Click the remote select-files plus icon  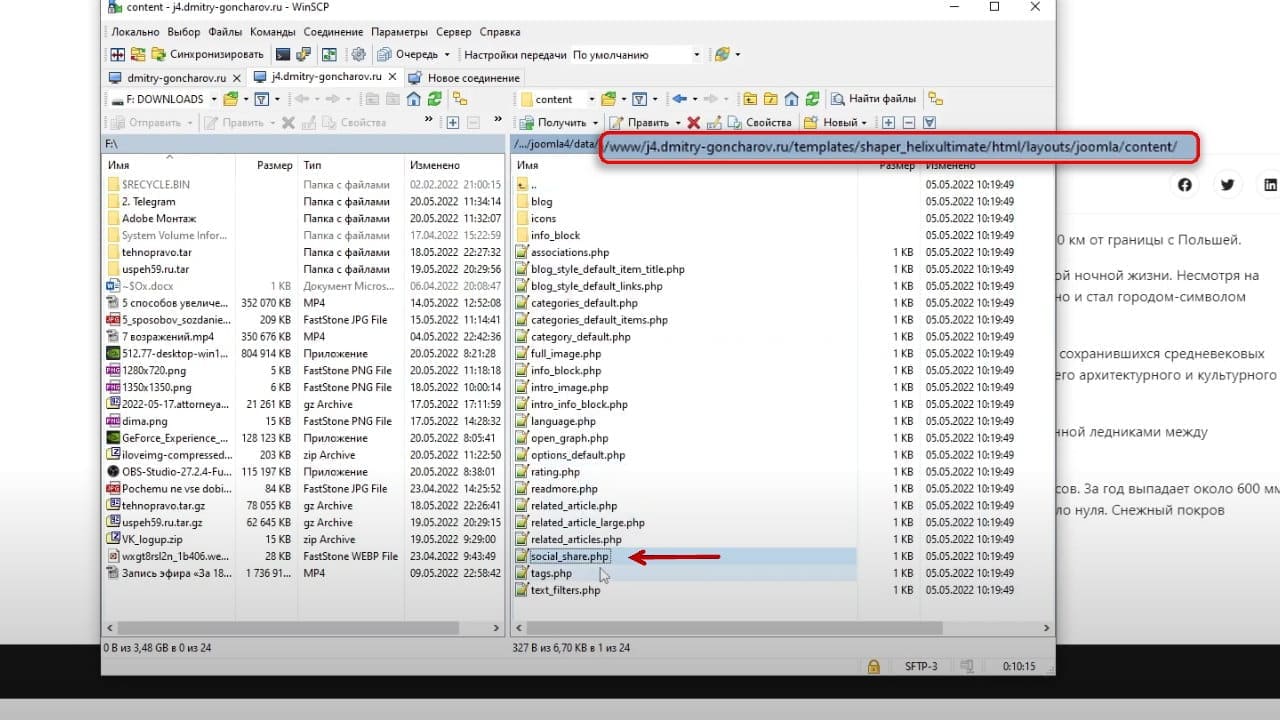(887, 122)
